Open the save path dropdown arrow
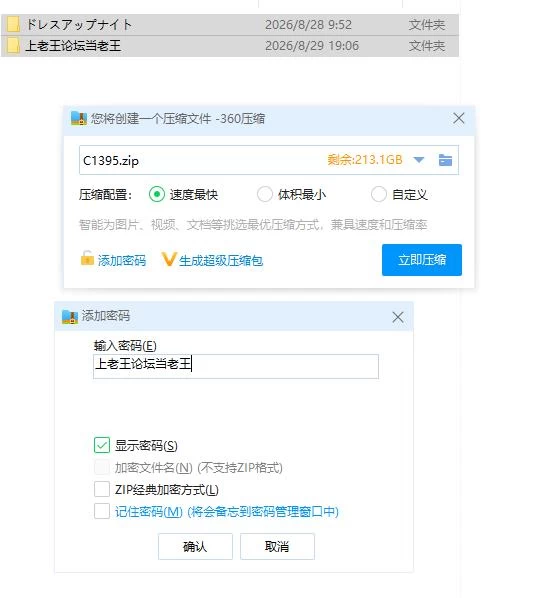 419,160
